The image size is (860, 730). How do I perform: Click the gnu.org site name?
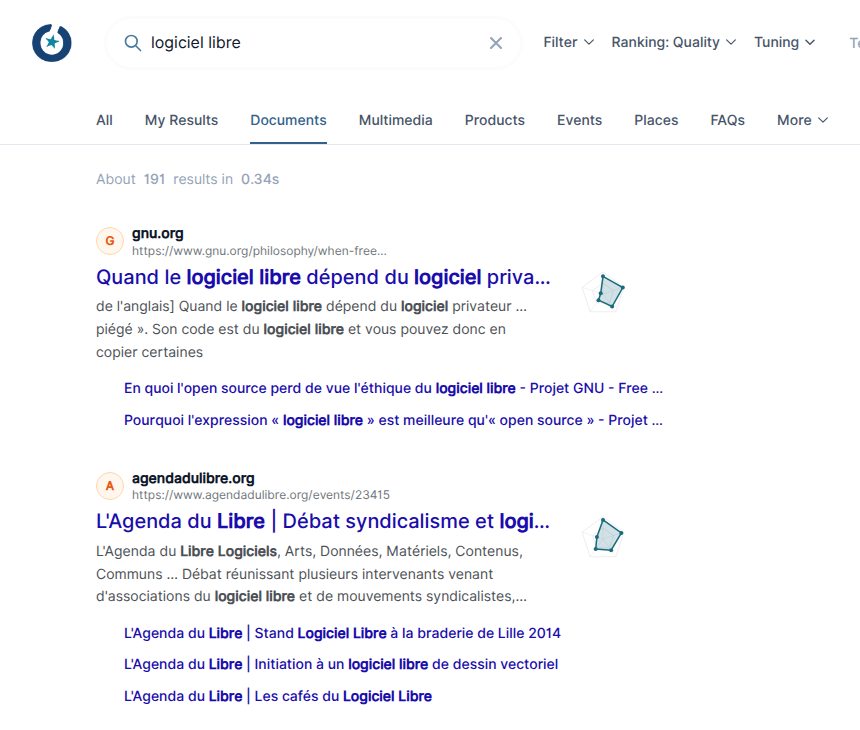click(x=157, y=233)
